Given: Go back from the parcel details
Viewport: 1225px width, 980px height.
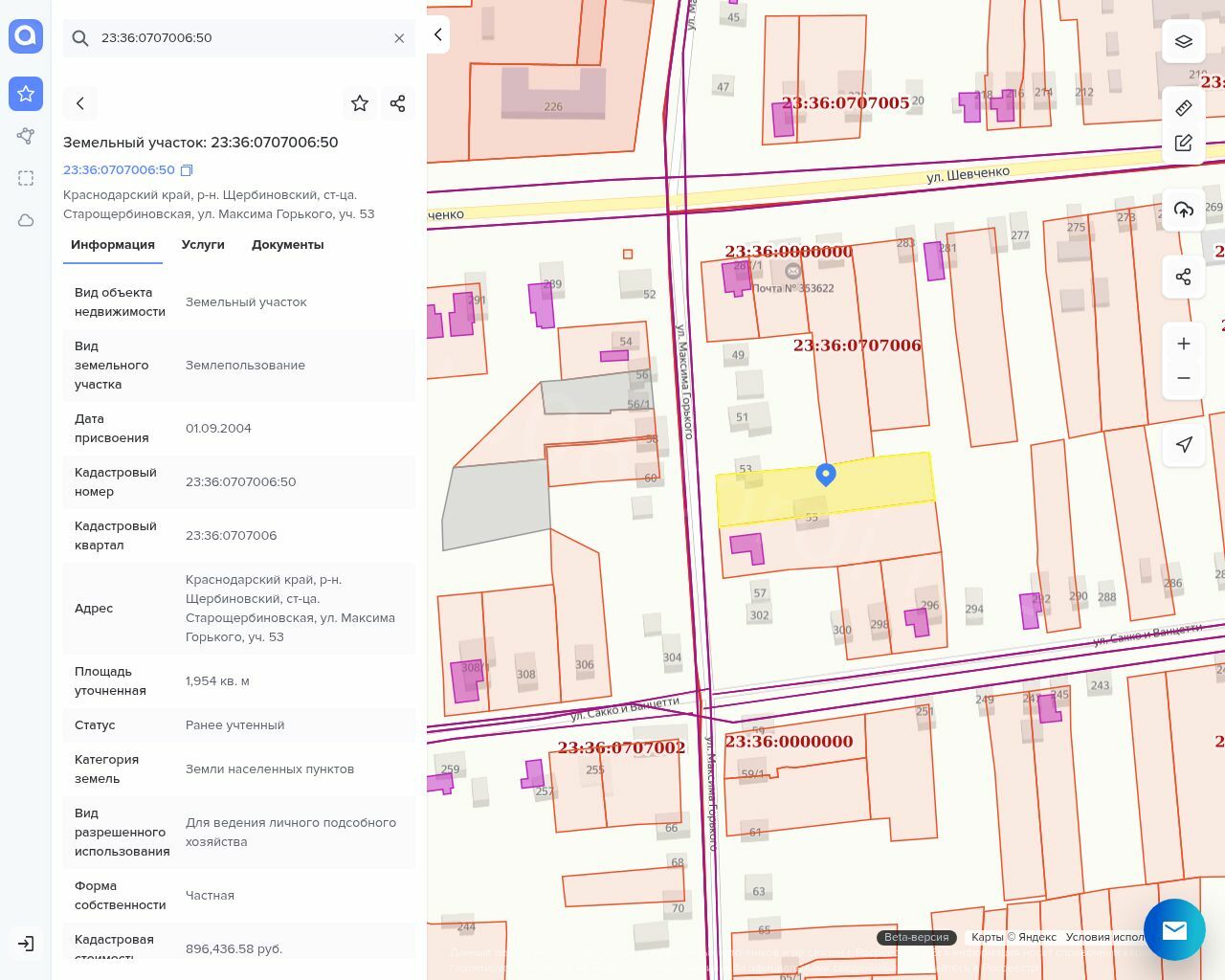Looking at the screenshot, I should pyautogui.click(x=80, y=103).
